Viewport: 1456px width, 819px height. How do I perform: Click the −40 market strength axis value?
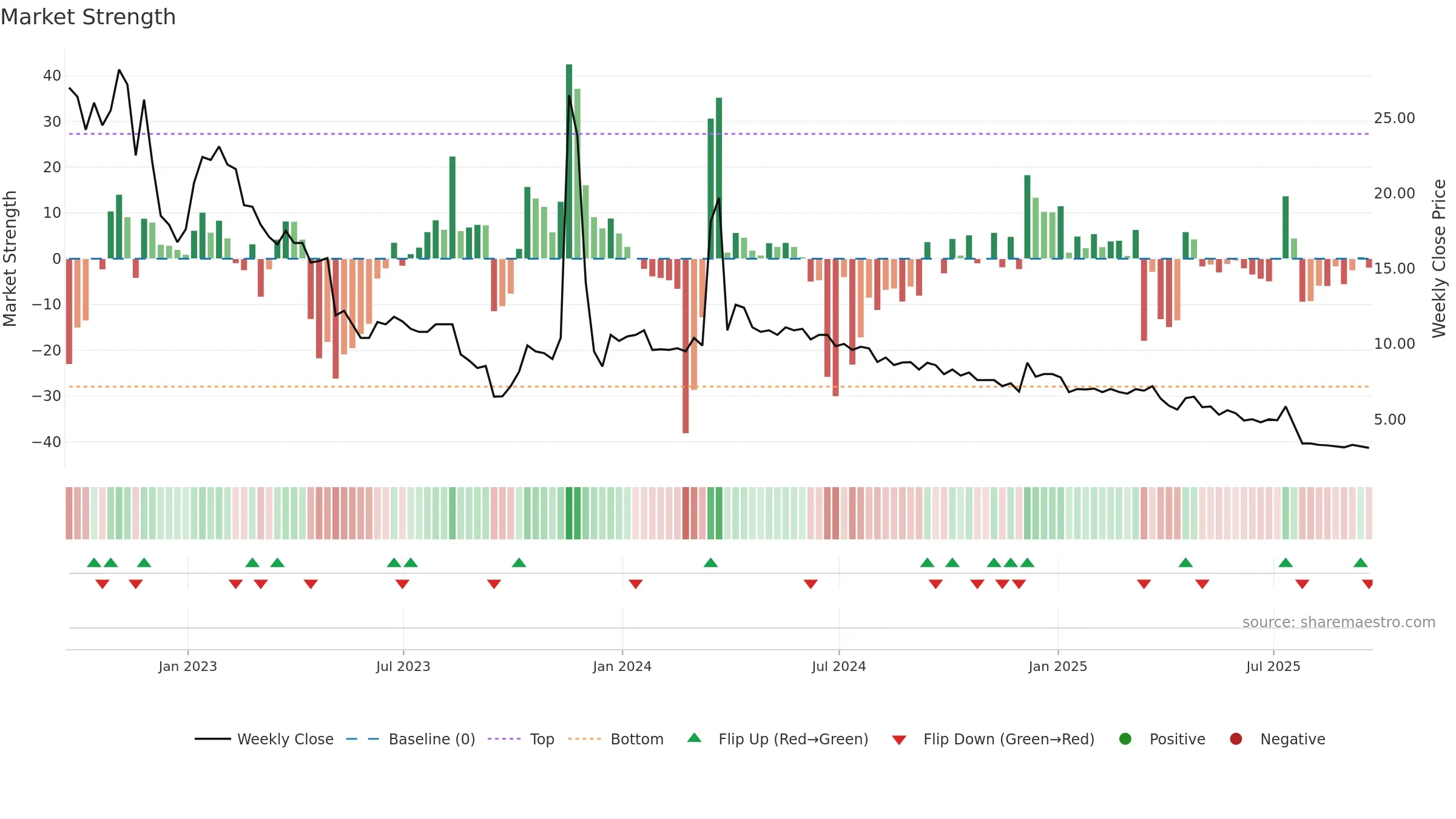(47, 442)
